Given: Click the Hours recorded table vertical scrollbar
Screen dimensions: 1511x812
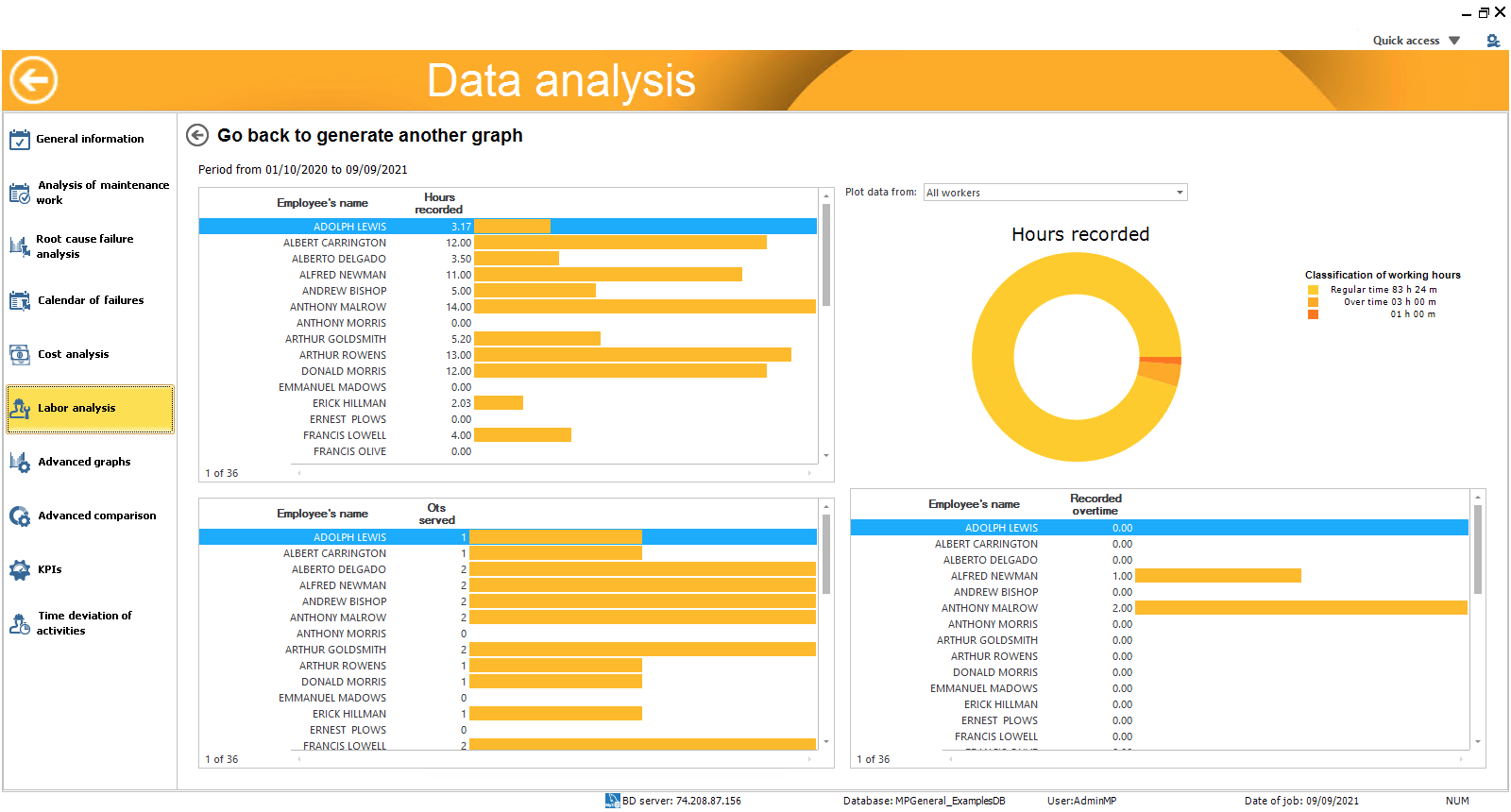Looking at the screenshot, I should click(x=826, y=255).
